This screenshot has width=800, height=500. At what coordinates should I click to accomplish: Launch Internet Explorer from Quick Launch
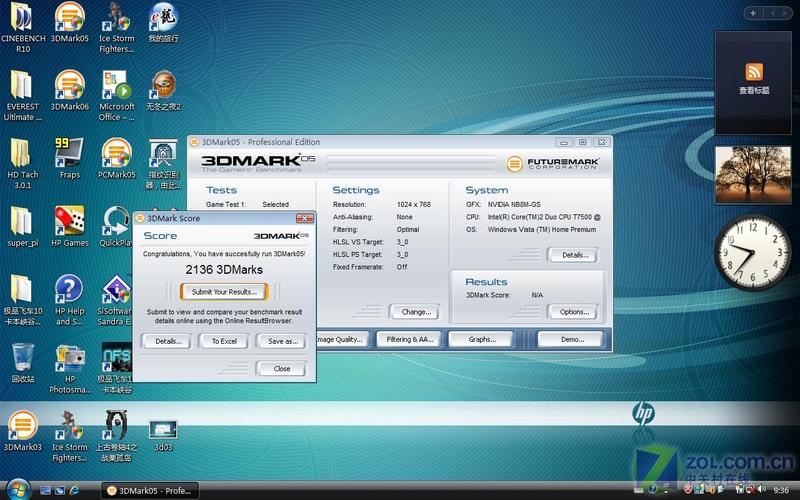click(74, 490)
